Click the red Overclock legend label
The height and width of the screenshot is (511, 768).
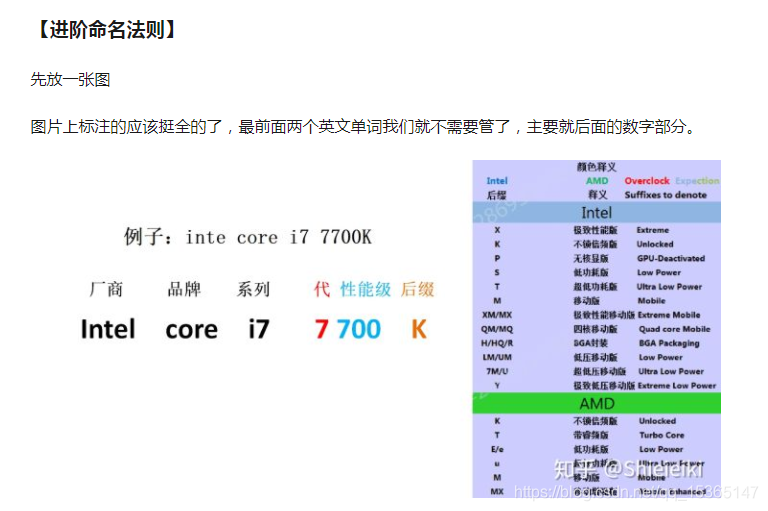pos(647,181)
